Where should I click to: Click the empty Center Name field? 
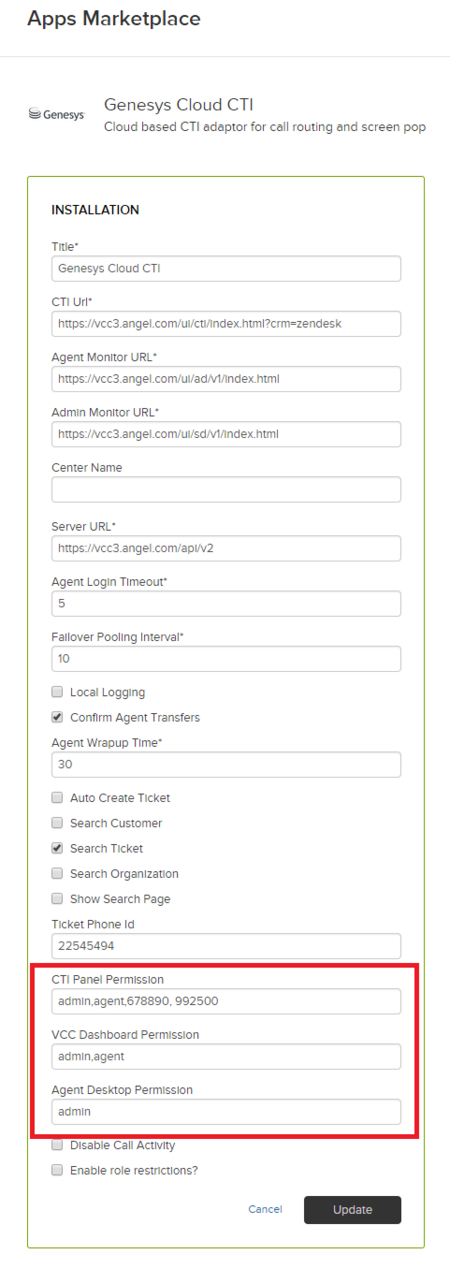pyautogui.click(x=226, y=489)
